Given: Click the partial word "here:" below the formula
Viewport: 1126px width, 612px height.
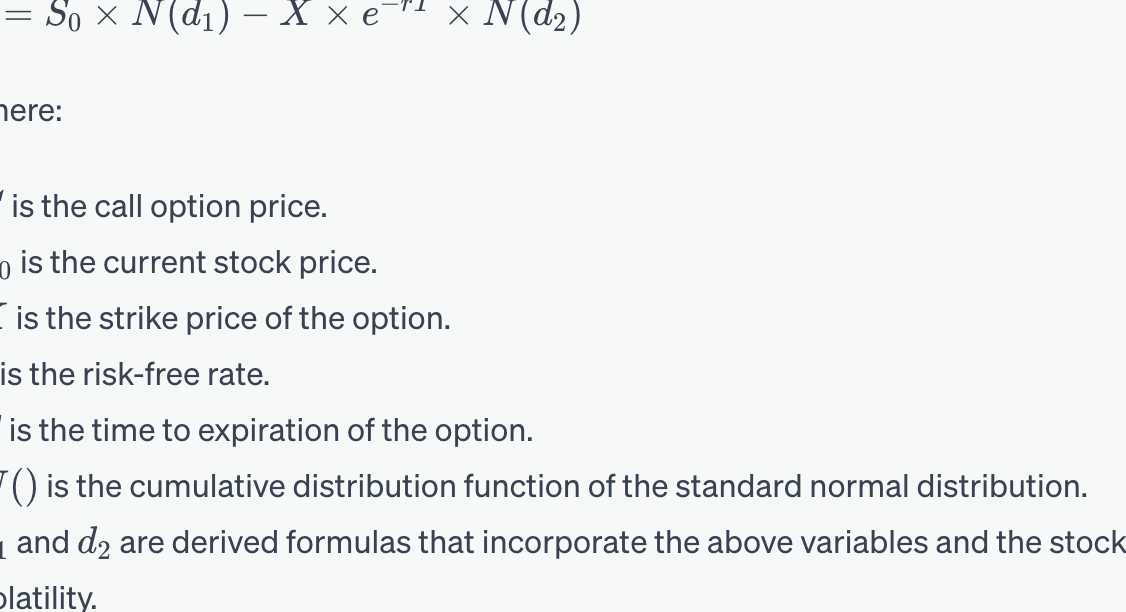Looking at the screenshot, I should pyautogui.click(x=31, y=111).
